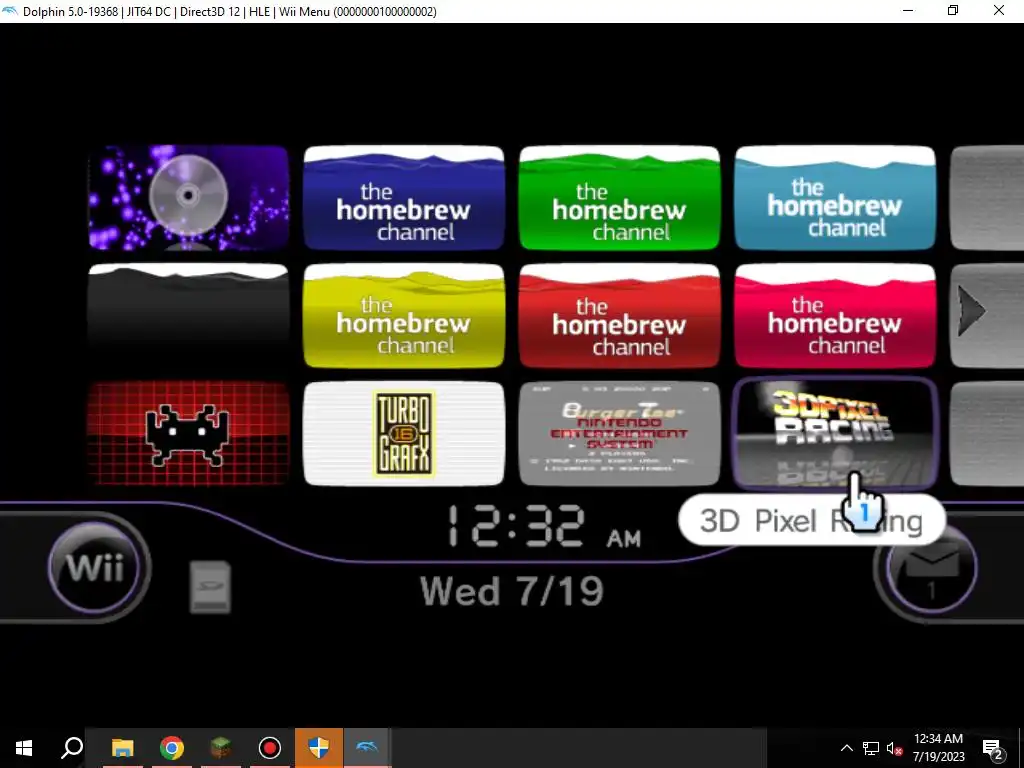The width and height of the screenshot is (1024, 768).
Task: Launch the BurgerTime NES channel
Action: (620, 434)
